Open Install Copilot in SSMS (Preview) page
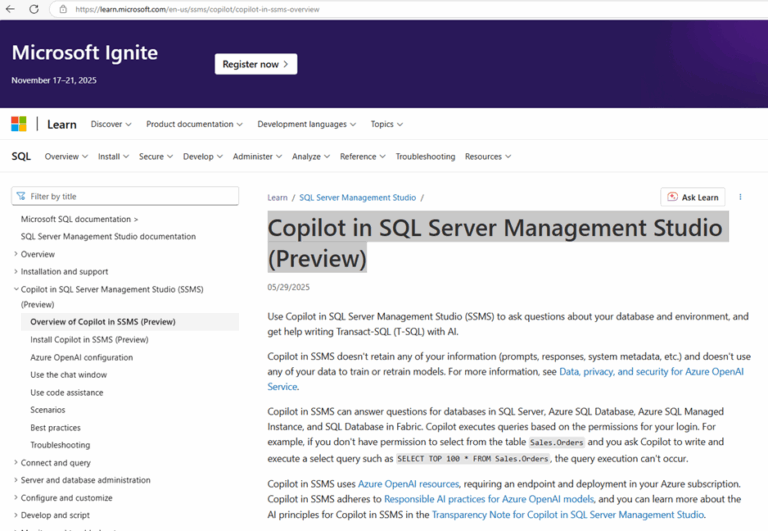Image resolution: width=768 pixels, height=531 pixels. coord(89,340)
